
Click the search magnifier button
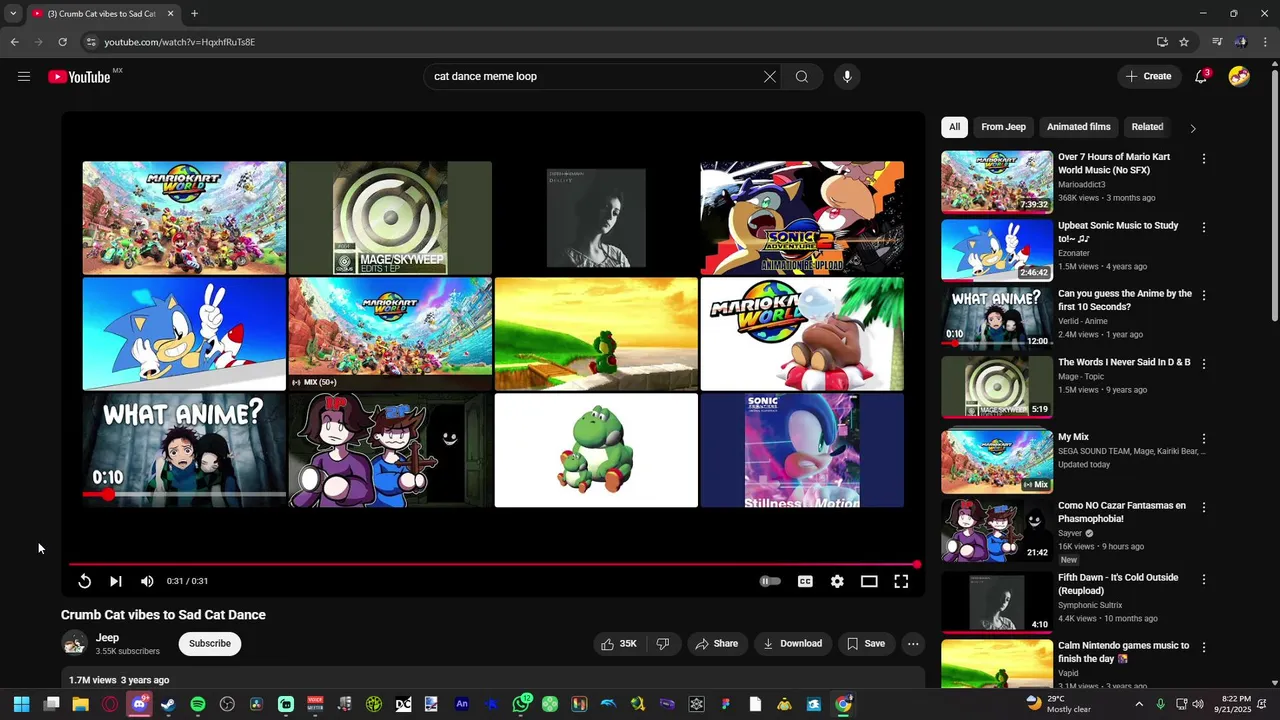802,77
